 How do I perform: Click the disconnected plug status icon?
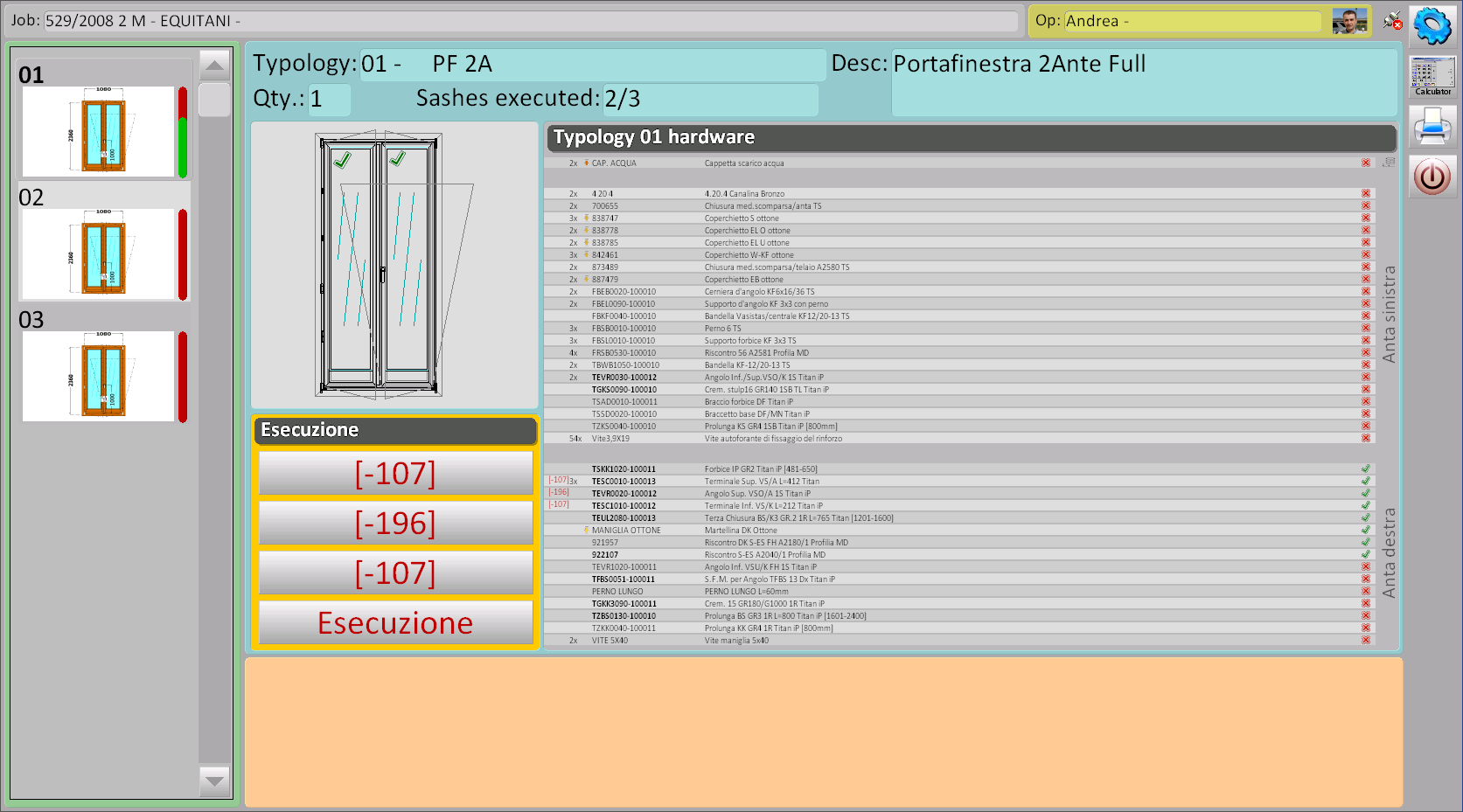tap(1392, 21)
